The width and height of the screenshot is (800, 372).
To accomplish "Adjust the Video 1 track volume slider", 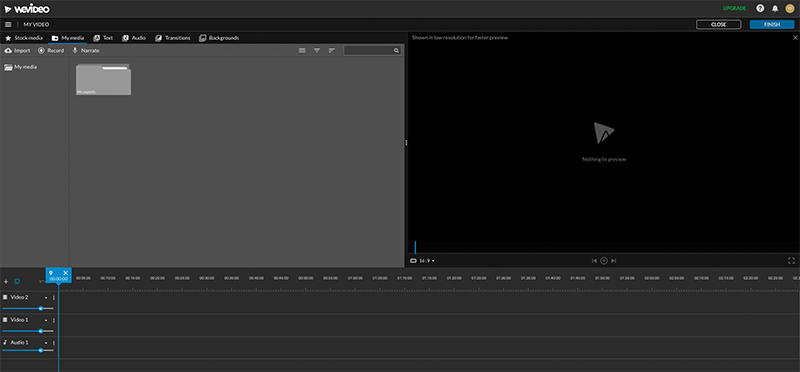I will 28,331.
